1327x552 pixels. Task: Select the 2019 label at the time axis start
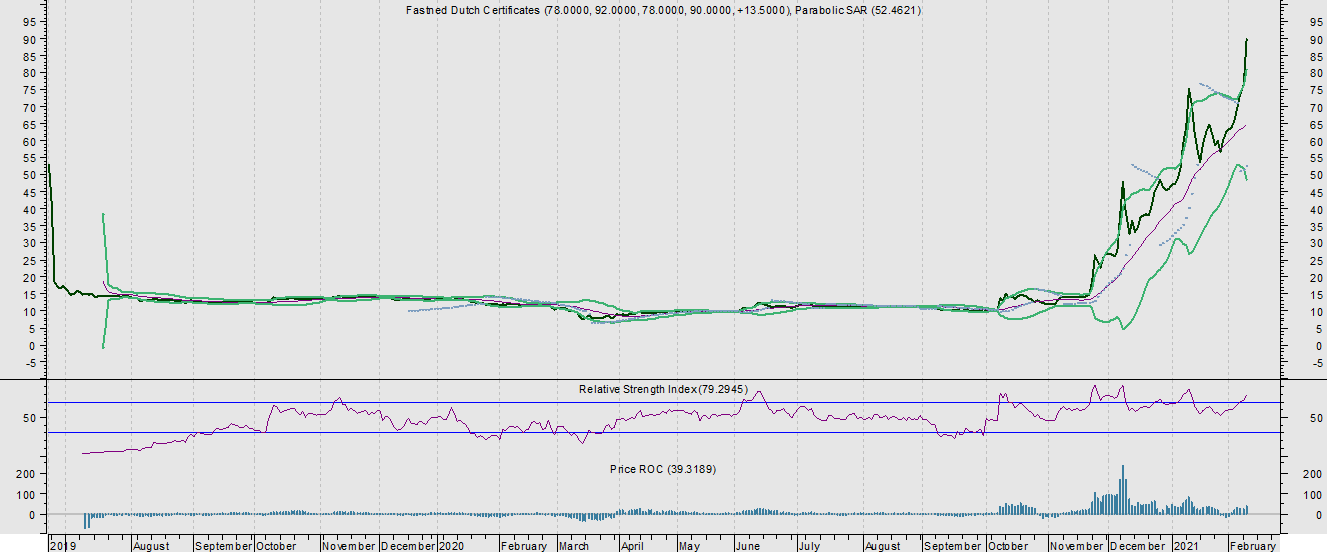pyautogui.click(x=63, y=546)
